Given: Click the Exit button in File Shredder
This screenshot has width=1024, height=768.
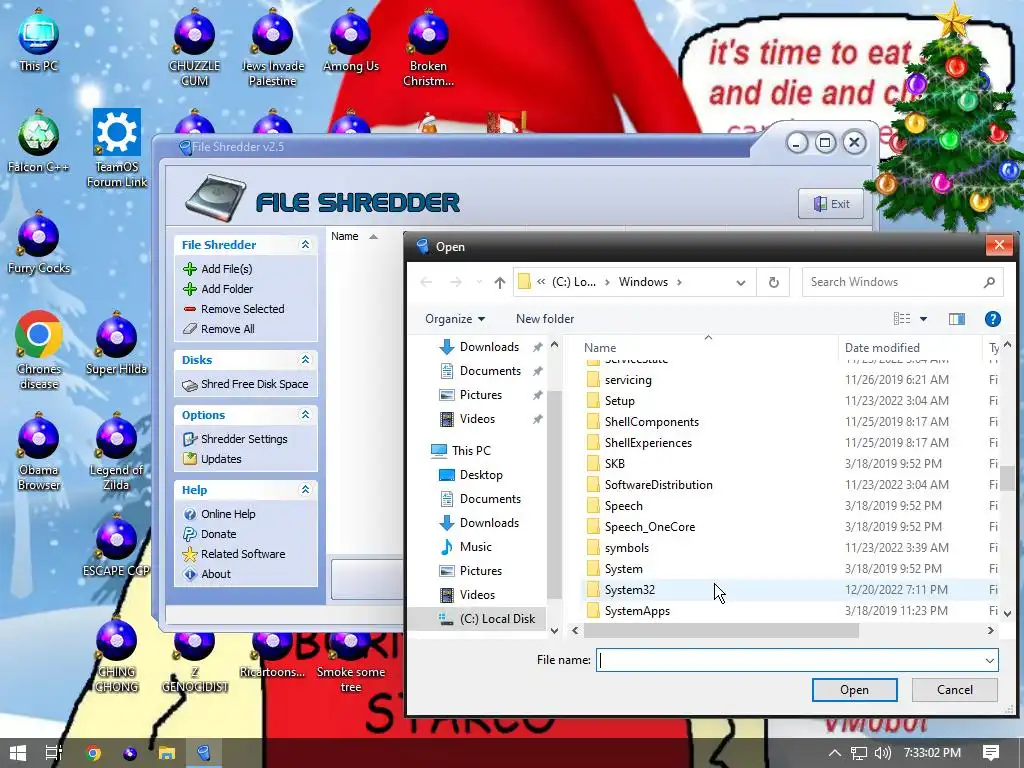Looking at the screenshot, I should coord(831,204).
